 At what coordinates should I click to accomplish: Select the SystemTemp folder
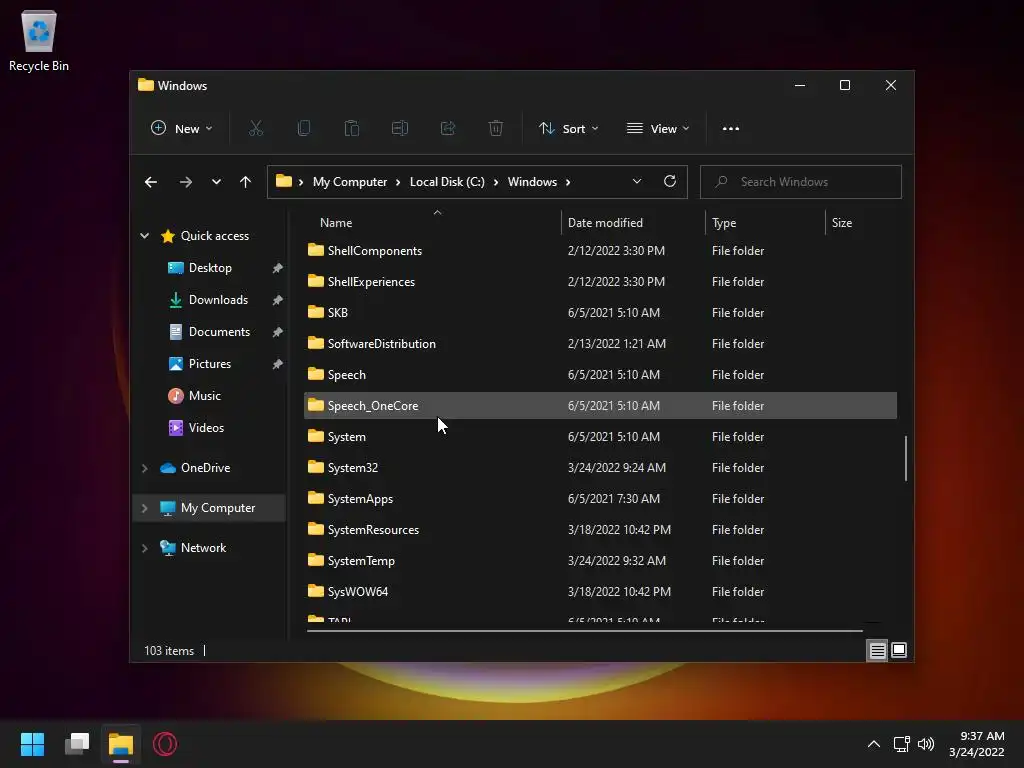coord(600,561)
